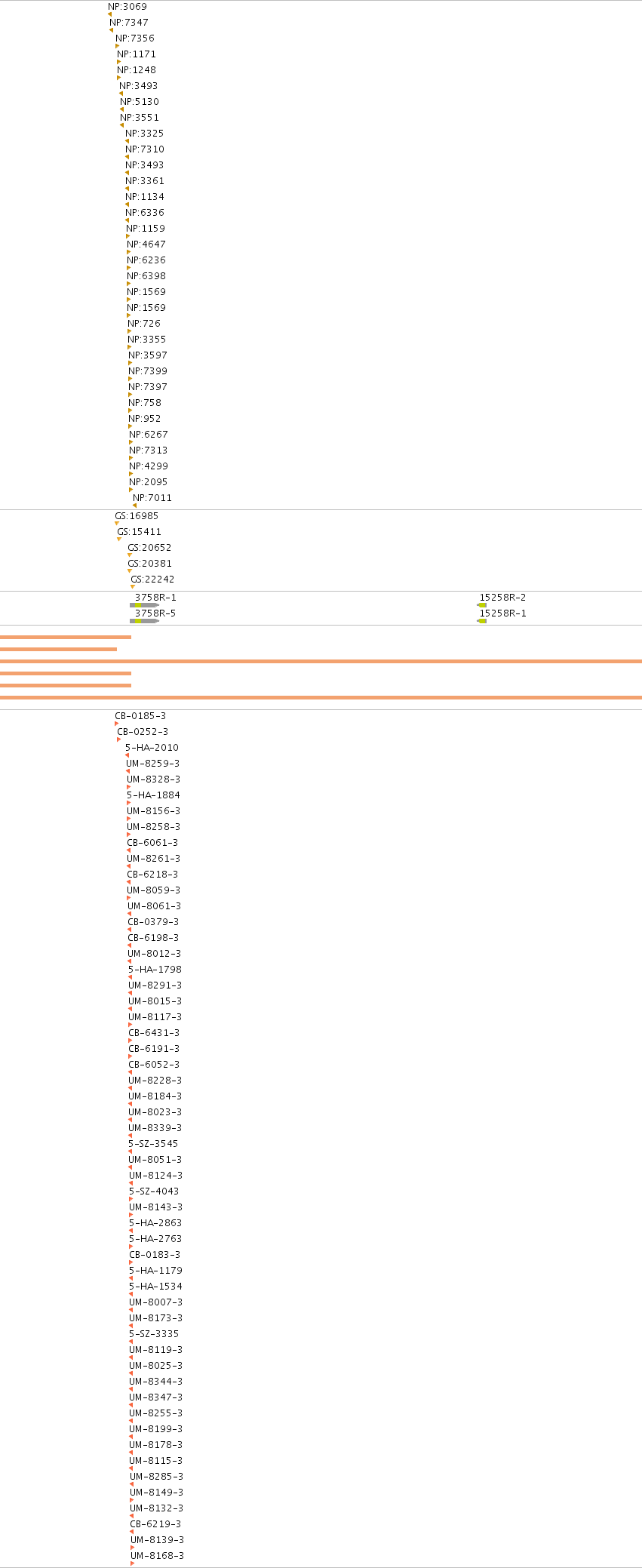Image resolution: width=642 pixels, height=1568 pixels.
Task: Select the NP:7011 feature label
Action: click(152, 498)
